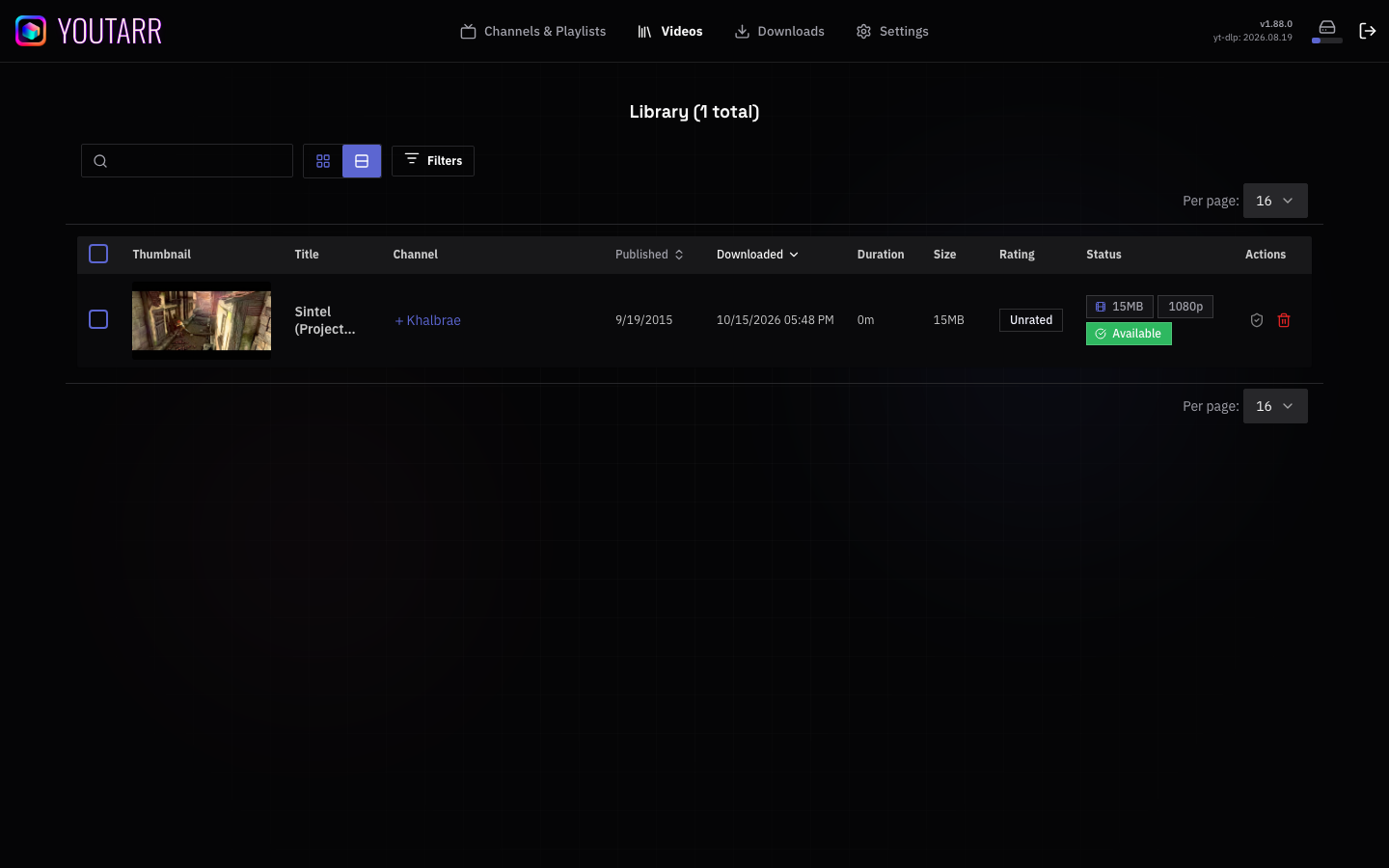Sort by Published column
The width and height of the screenshot is (1389, 868).
pos(649,255)
